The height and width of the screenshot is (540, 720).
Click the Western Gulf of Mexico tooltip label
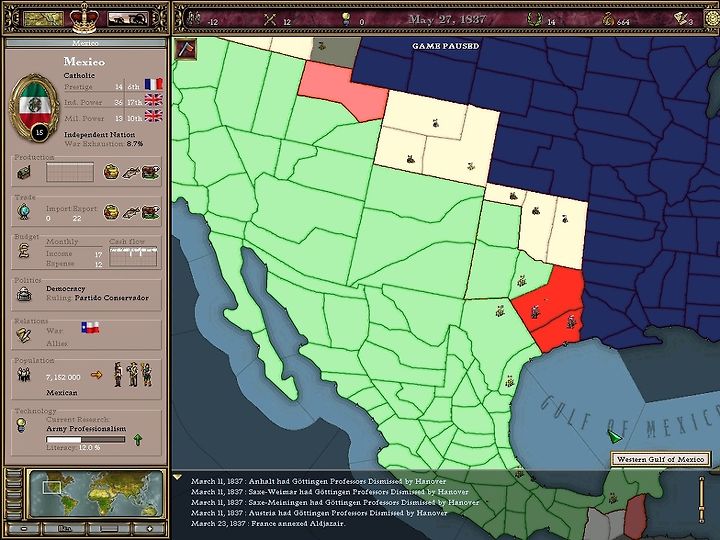point(660,459)
